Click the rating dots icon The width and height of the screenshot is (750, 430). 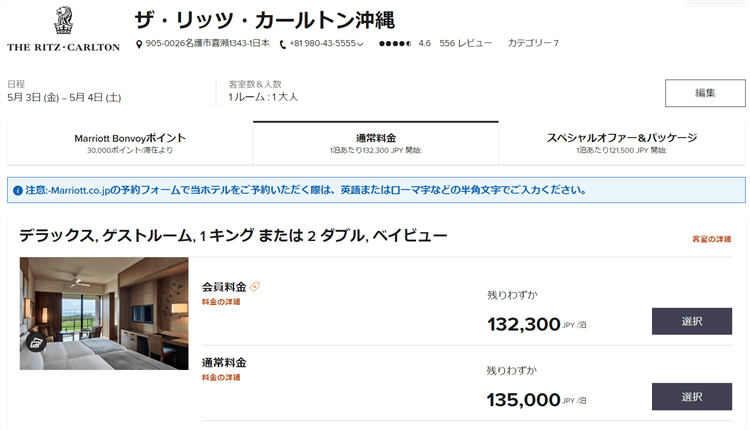point(395,44)
